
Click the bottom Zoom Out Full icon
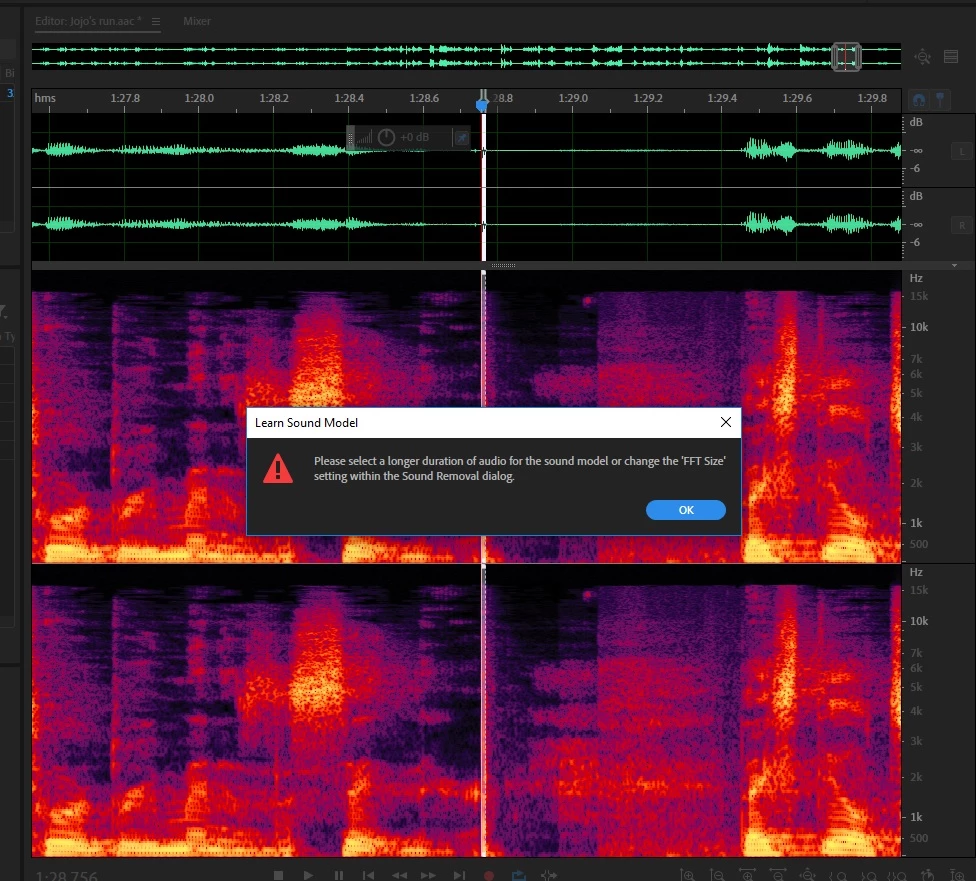tap(807, 875)
